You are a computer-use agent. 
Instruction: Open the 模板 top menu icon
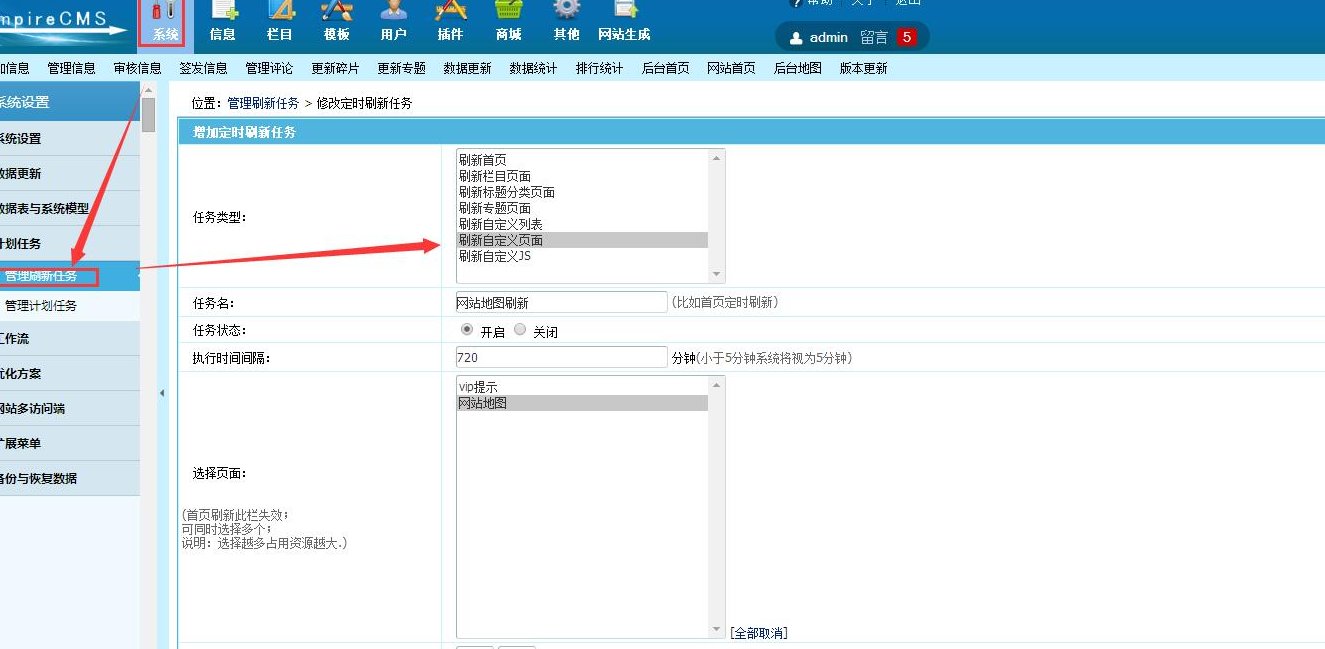click(x=337, y=22)
